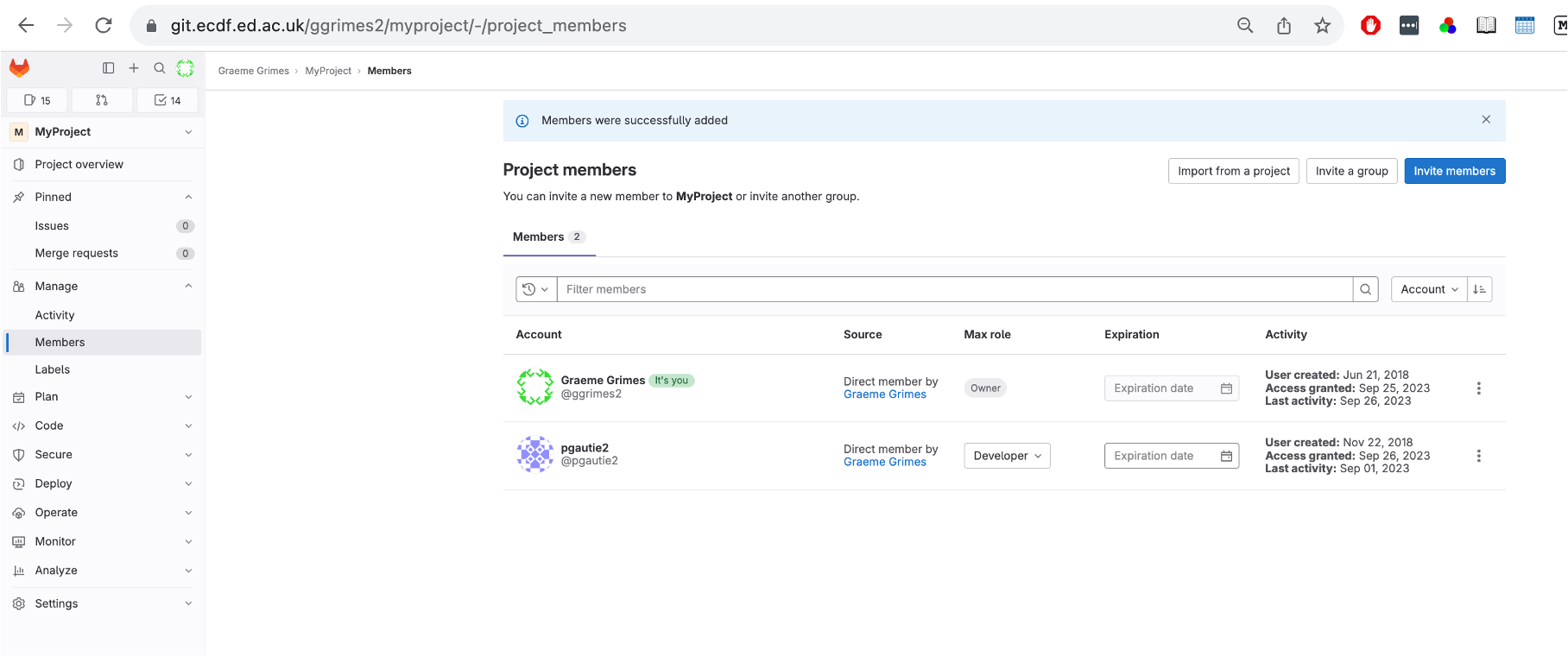The width and height of the screenshot is (1568, 656).
Task: Bookmark the page with the star icon
Action: coord(1323,26)
